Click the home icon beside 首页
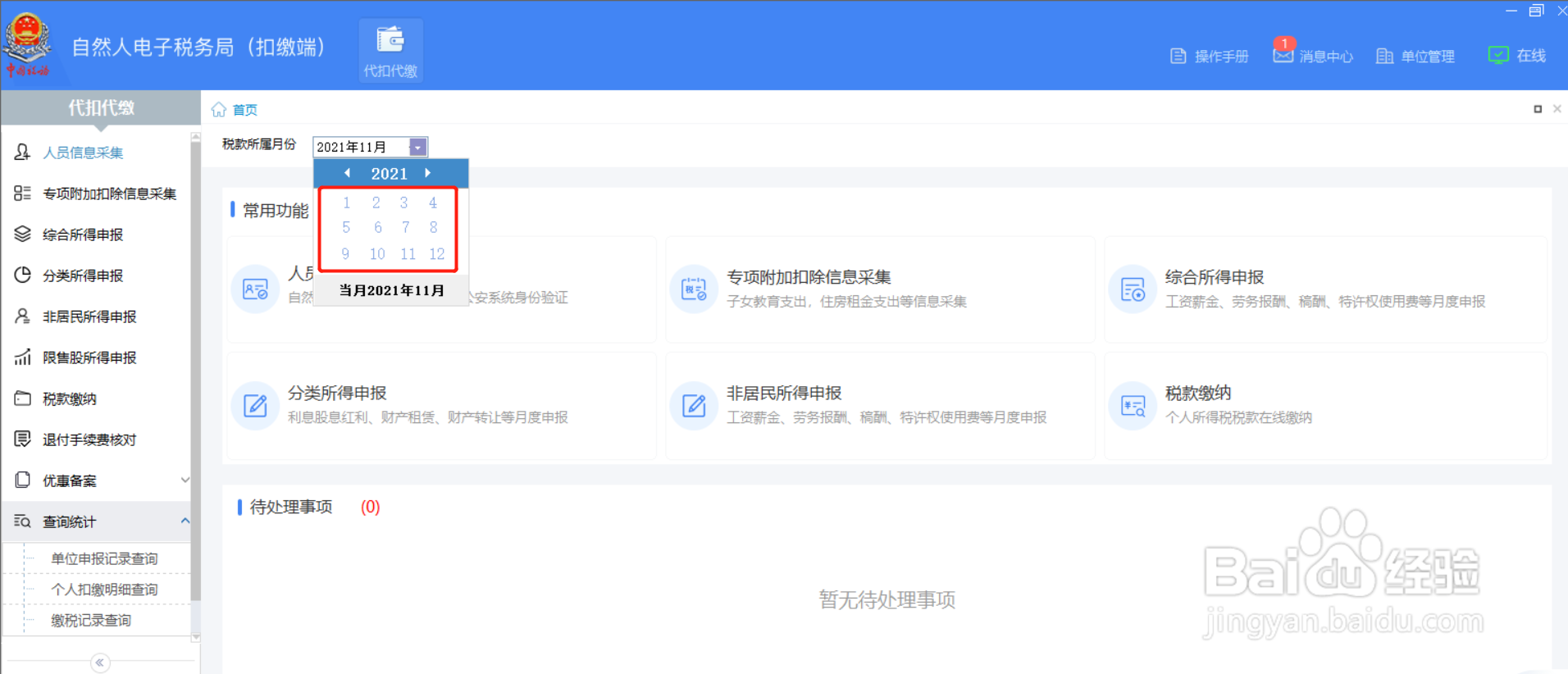1568x674 pixels. (218, 110)
